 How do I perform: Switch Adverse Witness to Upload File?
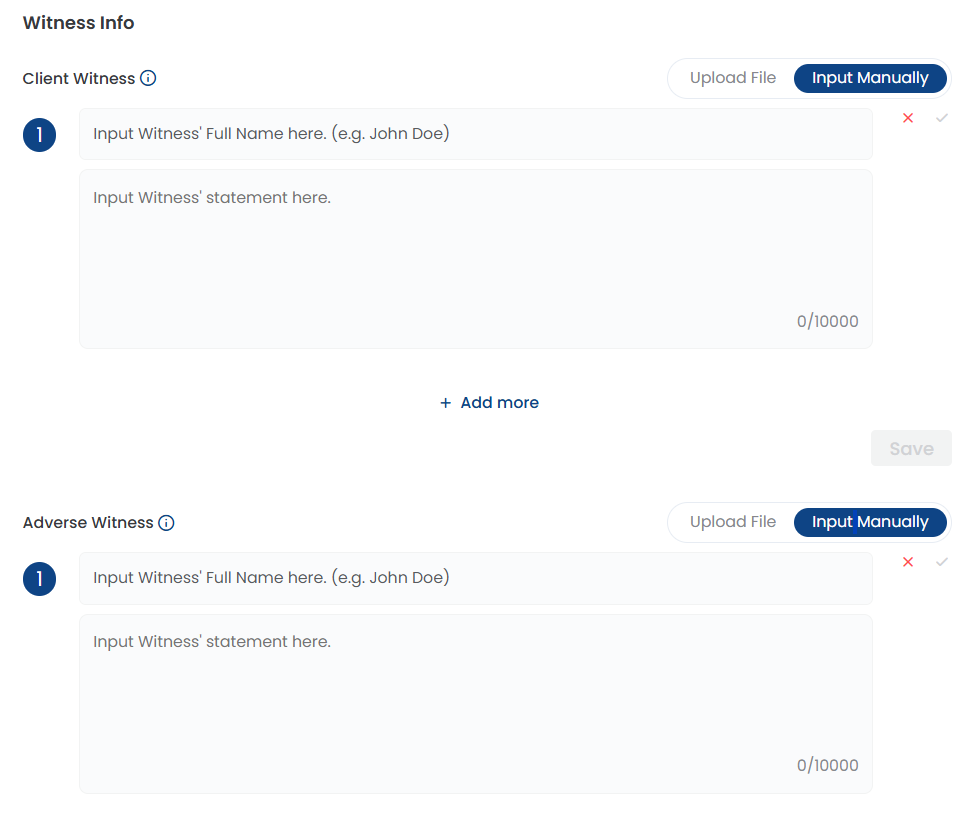732,522
